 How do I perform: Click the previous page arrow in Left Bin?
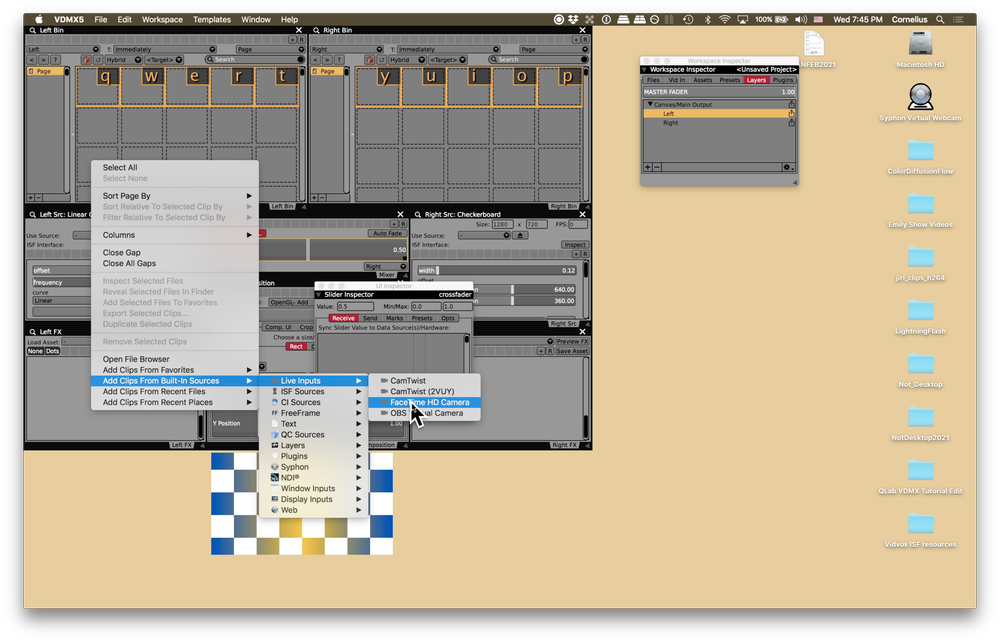point(31,59)
